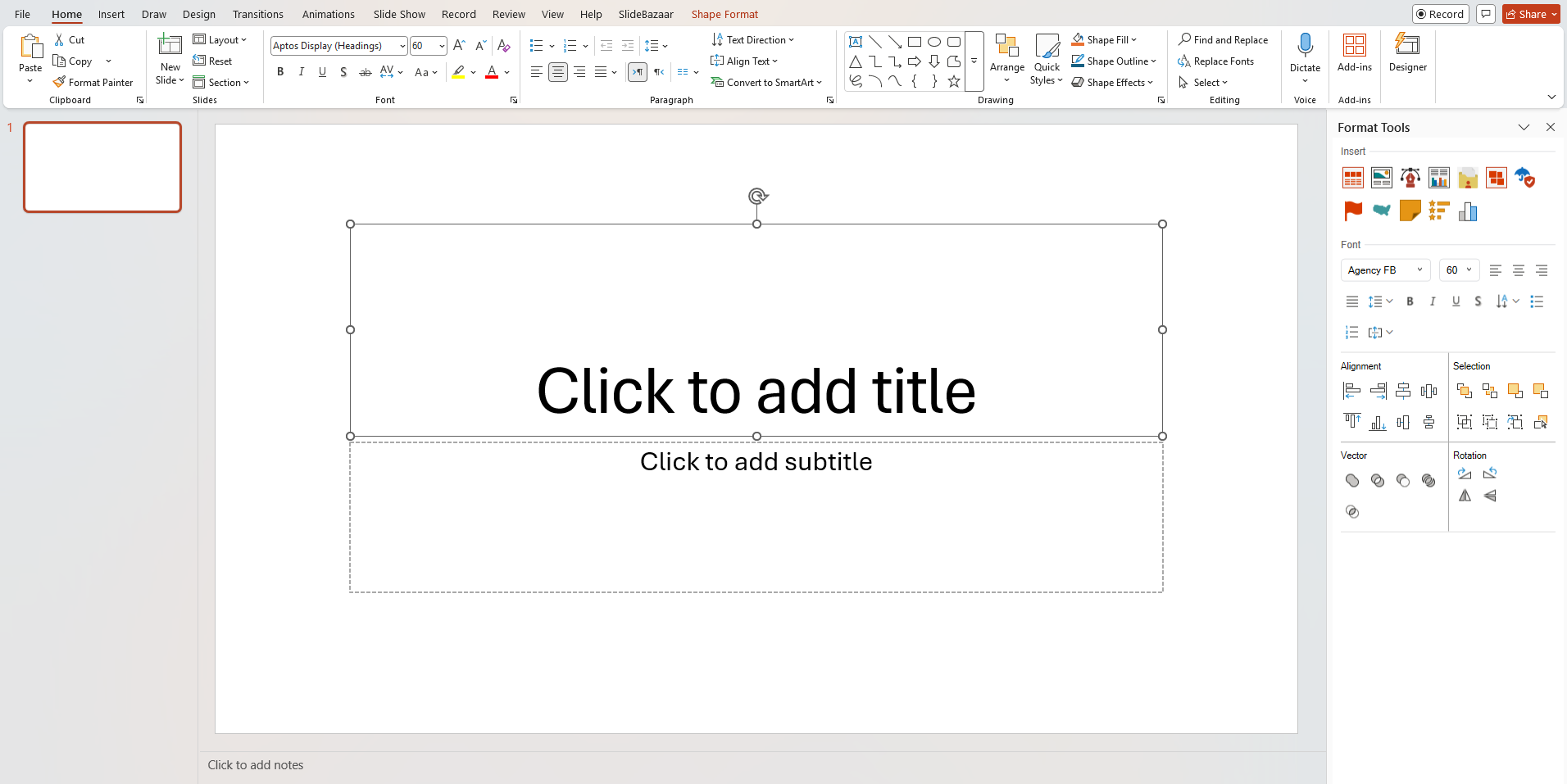Open the Align Text dropdown
1567x784 pixels.
745,61
